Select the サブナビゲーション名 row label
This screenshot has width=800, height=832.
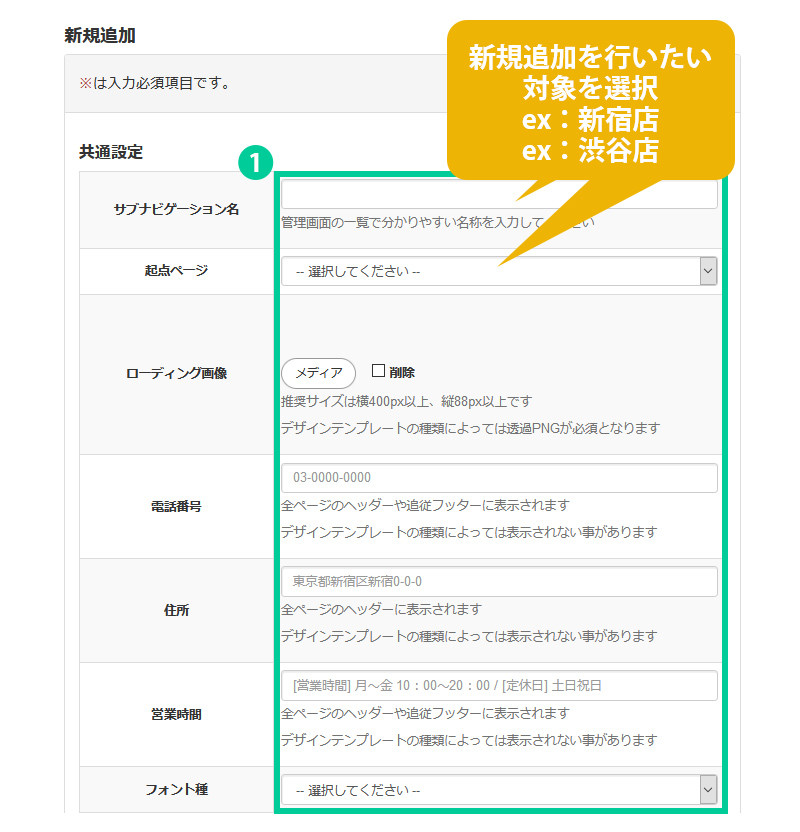(x=176, y=209)
